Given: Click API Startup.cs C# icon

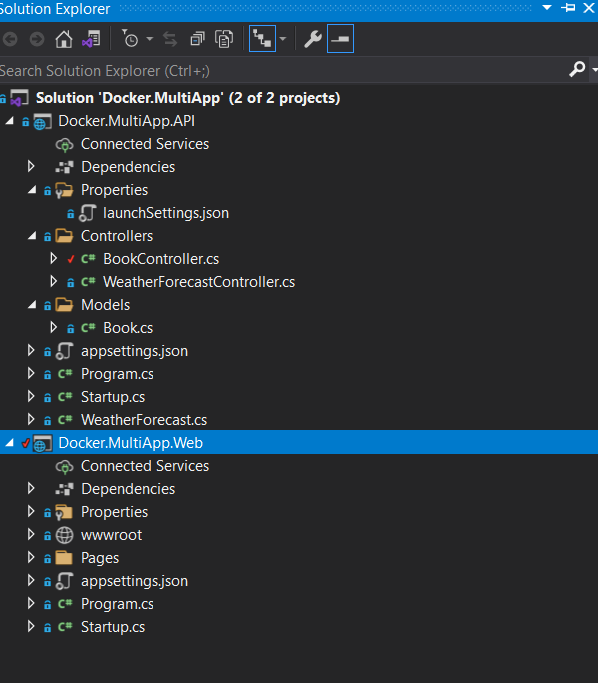Looking at the screenshot, I should (x=65, y=397).
